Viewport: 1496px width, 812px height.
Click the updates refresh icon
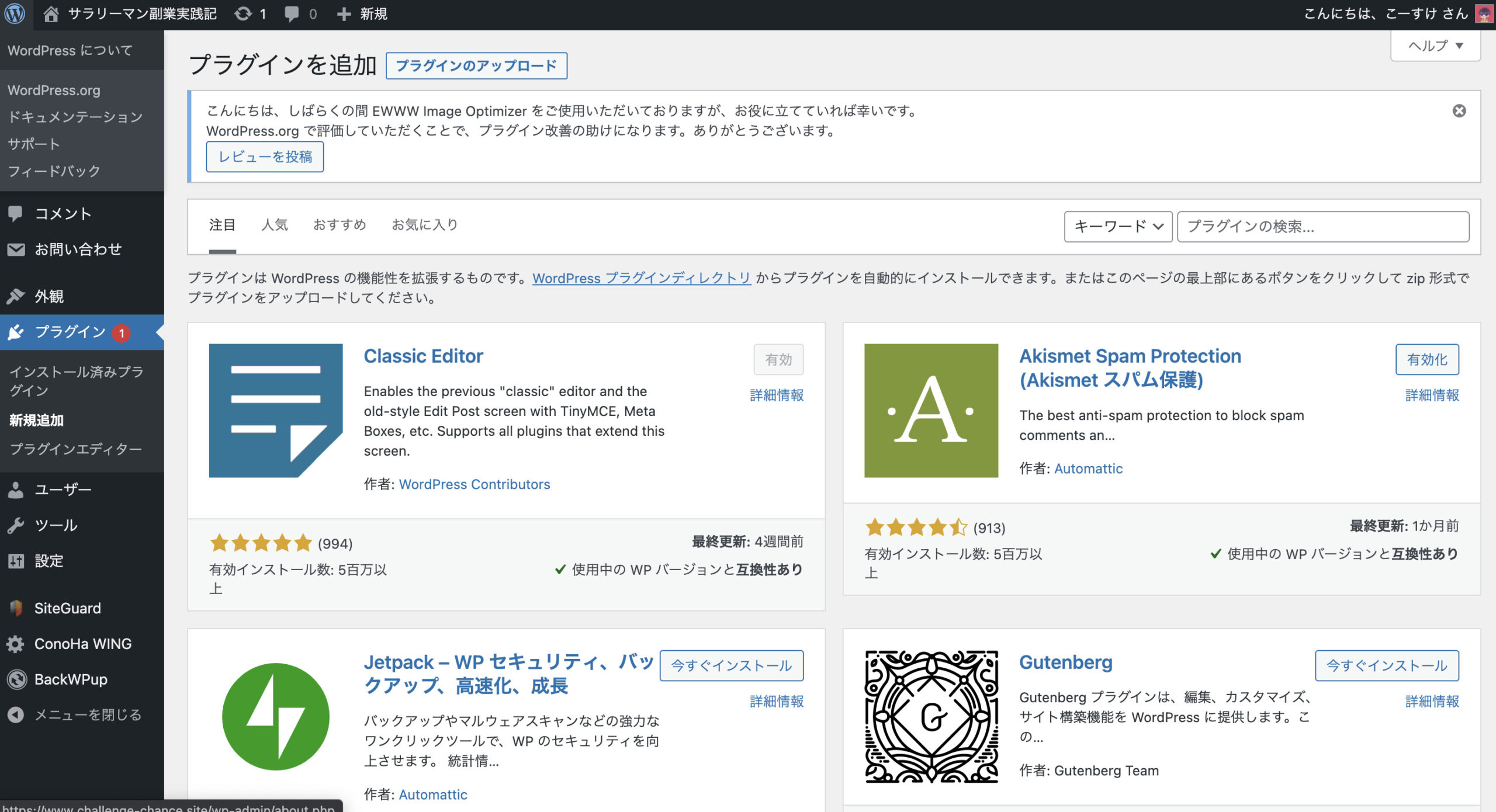pos(243,13)
